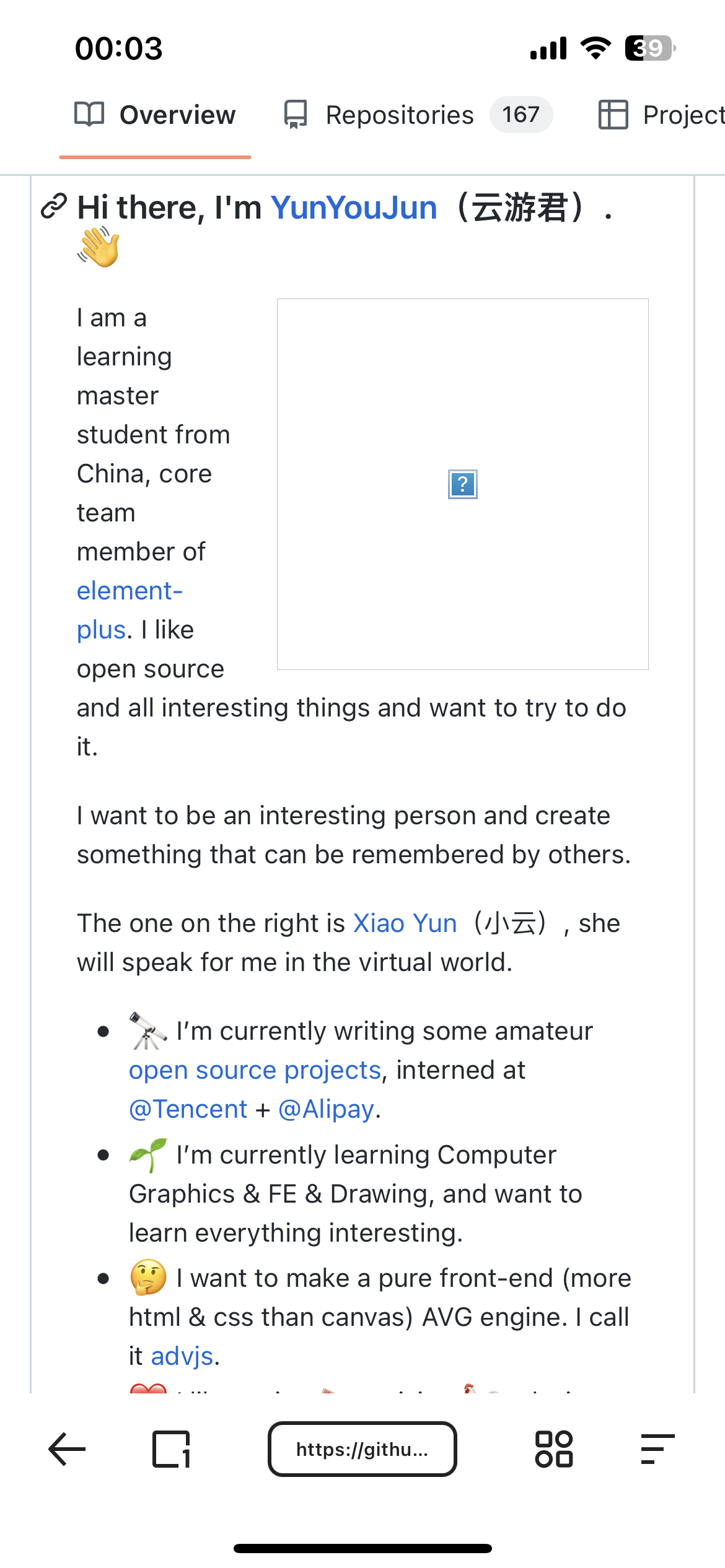Open the browser tabs switcher icon
The width and height of the screenshot is (725, 1568).
pyautogui.click(x=171, y=1449)
